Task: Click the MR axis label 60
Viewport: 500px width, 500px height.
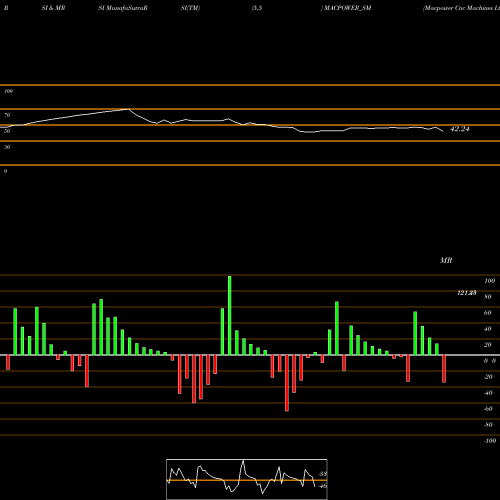Action: point(487,313)
